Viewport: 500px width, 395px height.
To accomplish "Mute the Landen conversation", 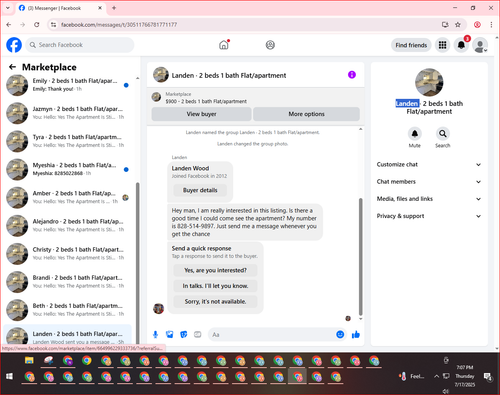I will tap(414, 134).
